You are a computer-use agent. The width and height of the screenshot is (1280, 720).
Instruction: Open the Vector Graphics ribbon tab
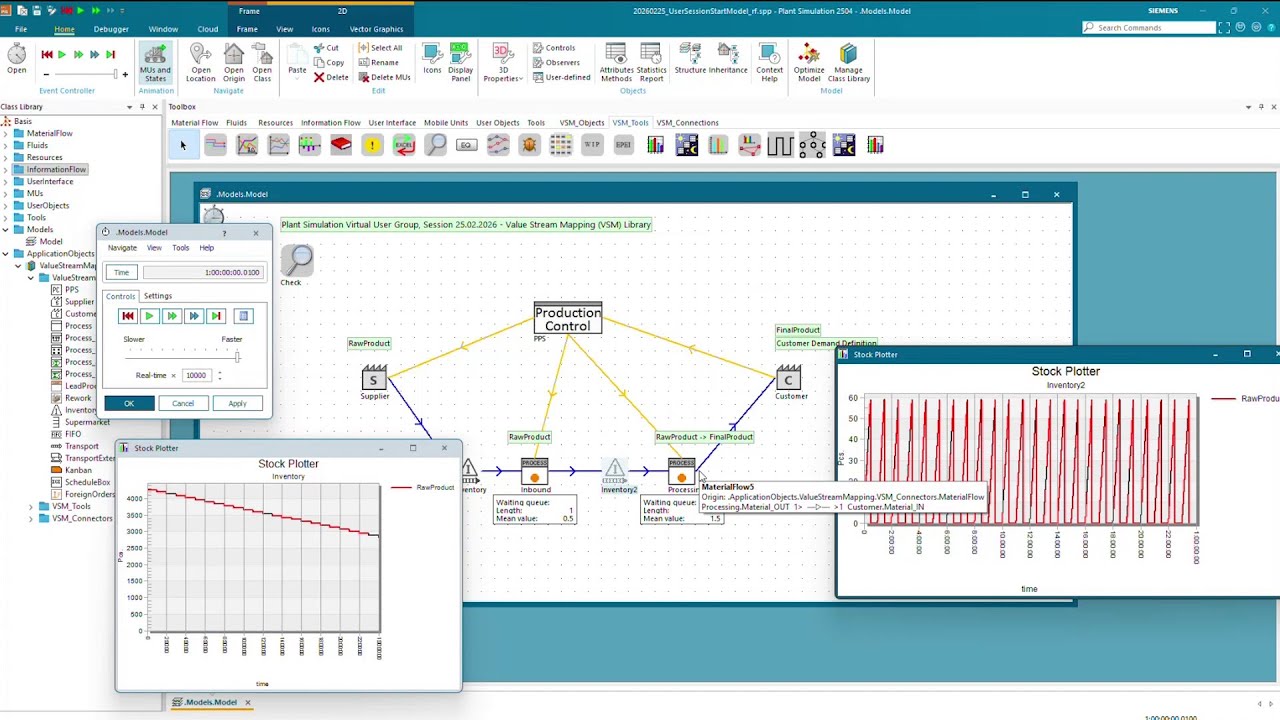click(376, 29)
